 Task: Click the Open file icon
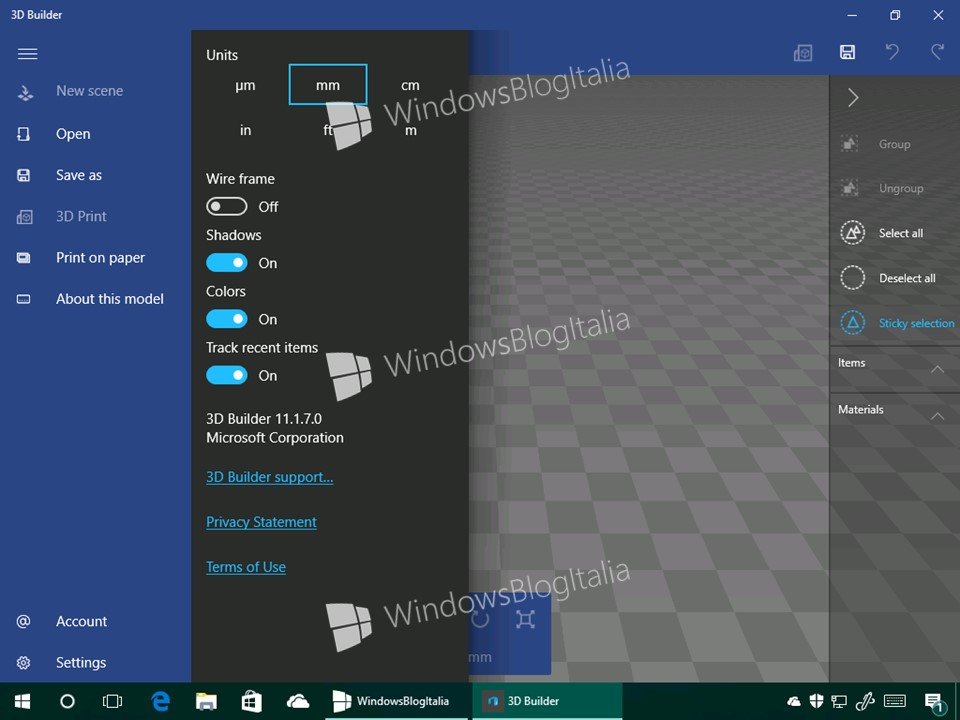(x=23, y=134)
